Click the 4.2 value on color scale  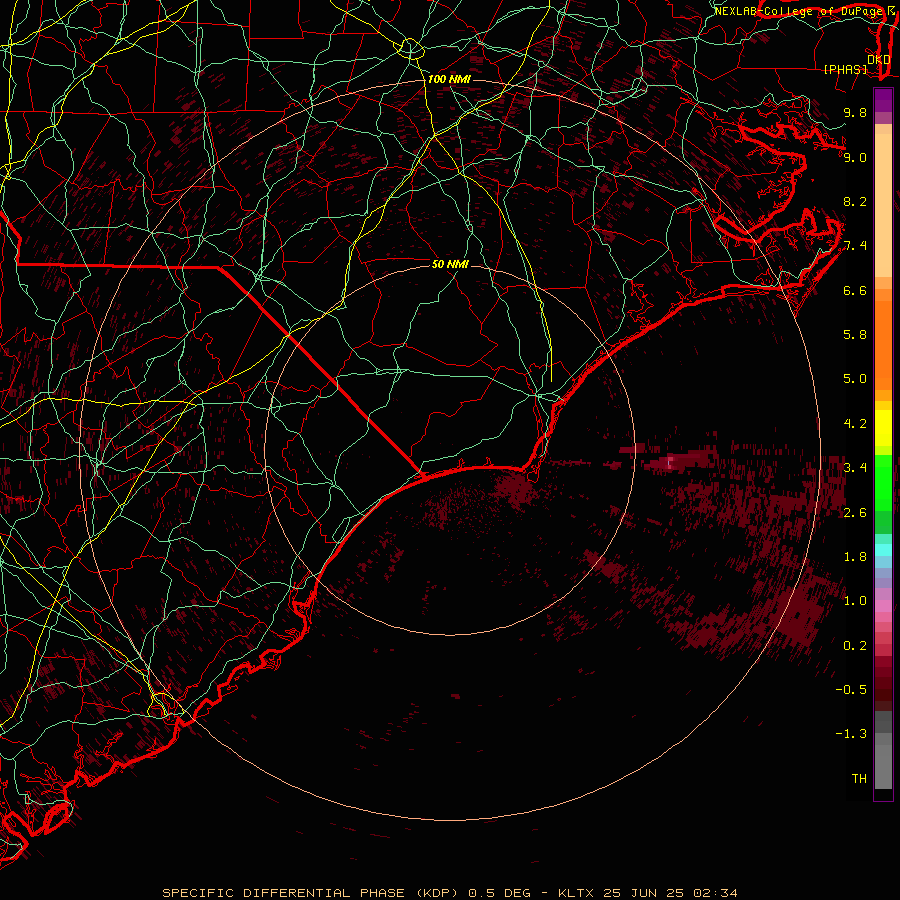(x=855, y=424)
